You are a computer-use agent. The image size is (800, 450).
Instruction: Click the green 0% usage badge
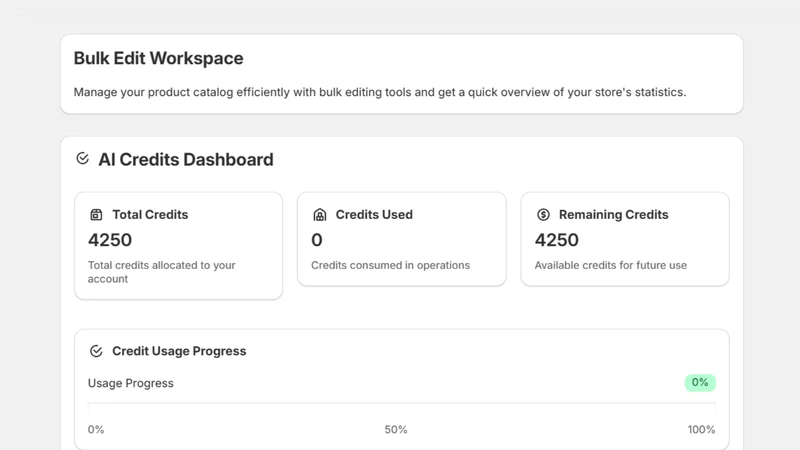pos(700,383)
